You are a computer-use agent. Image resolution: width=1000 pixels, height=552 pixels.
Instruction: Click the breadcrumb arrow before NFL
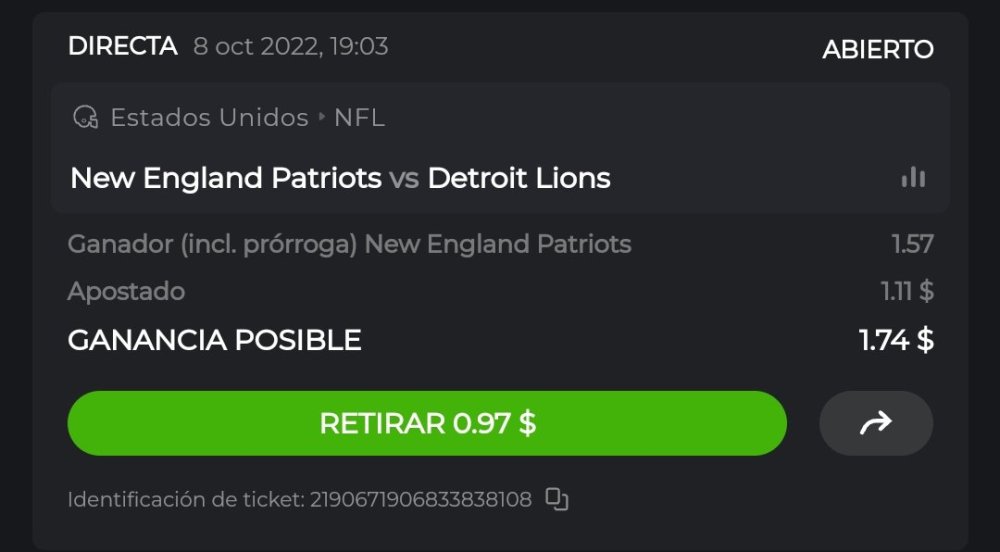coord(322,118)
